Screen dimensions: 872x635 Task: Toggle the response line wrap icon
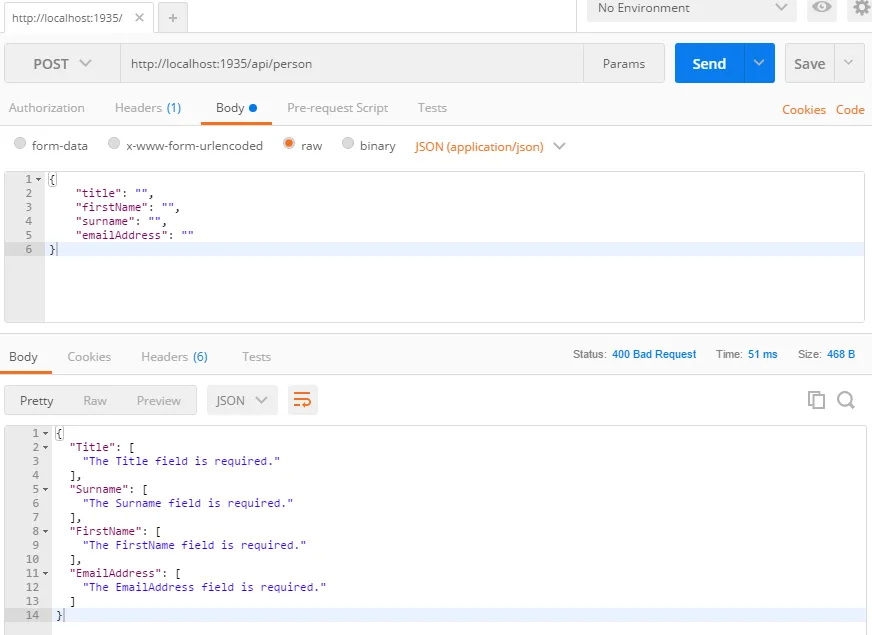click(x=302, y=400)
